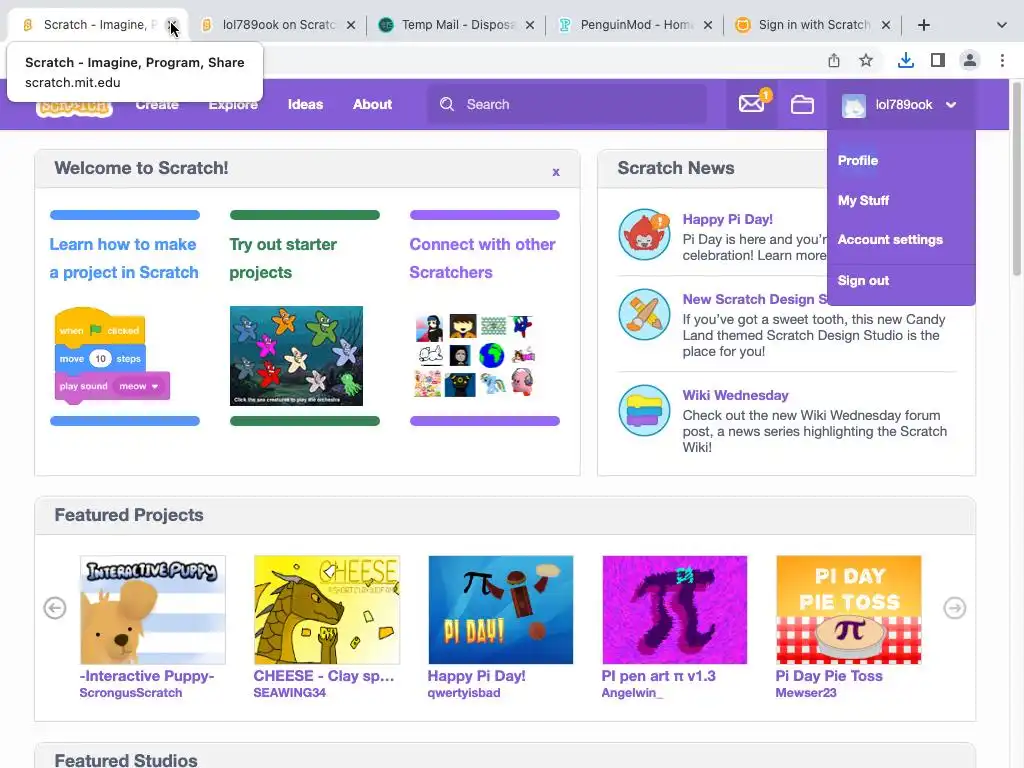Open the Happy Pi Day! headline
1024x768 pixels.
728,219
